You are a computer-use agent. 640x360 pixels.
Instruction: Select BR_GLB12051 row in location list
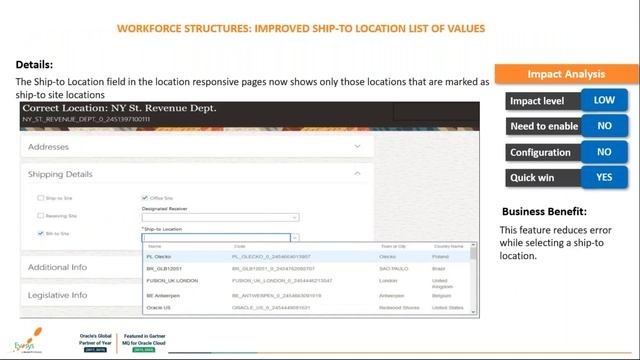pos(306,269)
